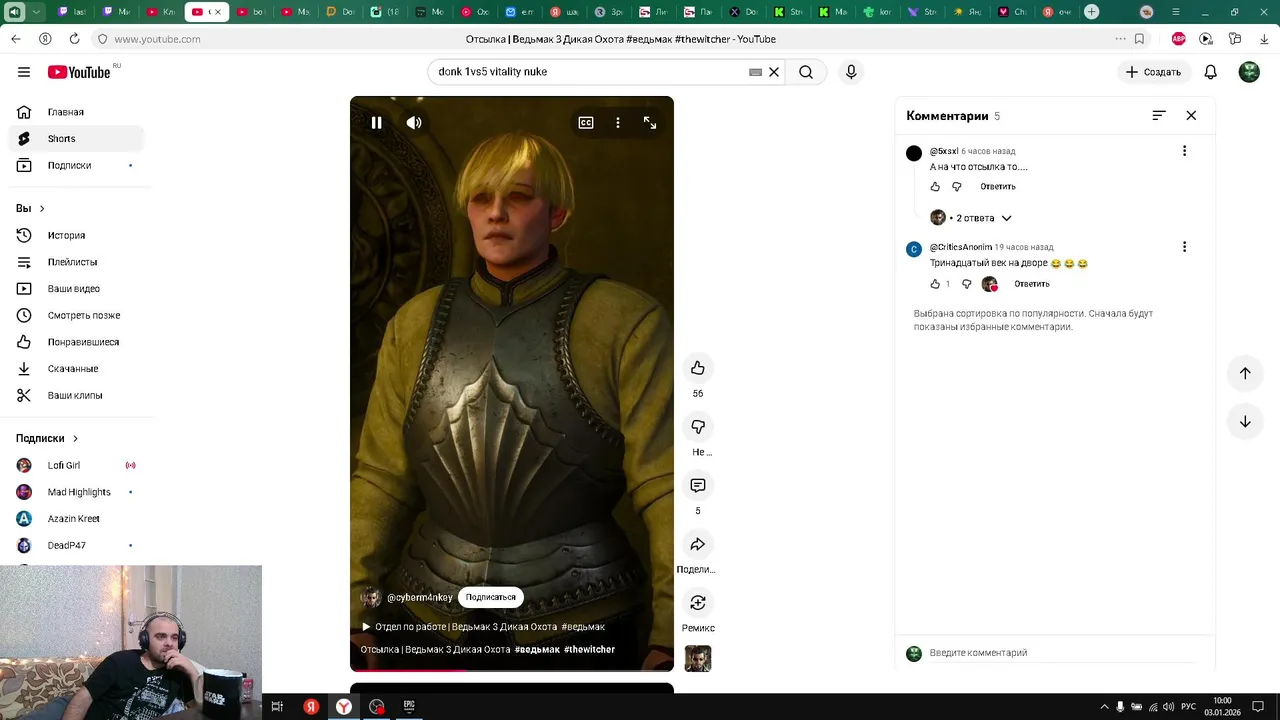
Task: Select Shorts in the sidebar
Action: pos(76,139)
